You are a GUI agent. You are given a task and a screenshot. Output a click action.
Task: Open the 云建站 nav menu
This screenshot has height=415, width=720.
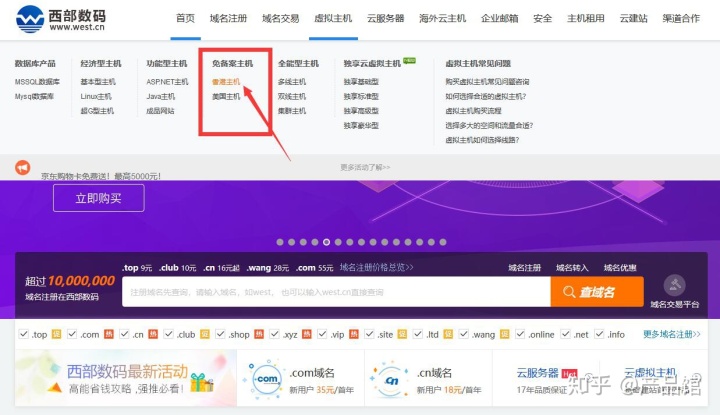[633, 18]
